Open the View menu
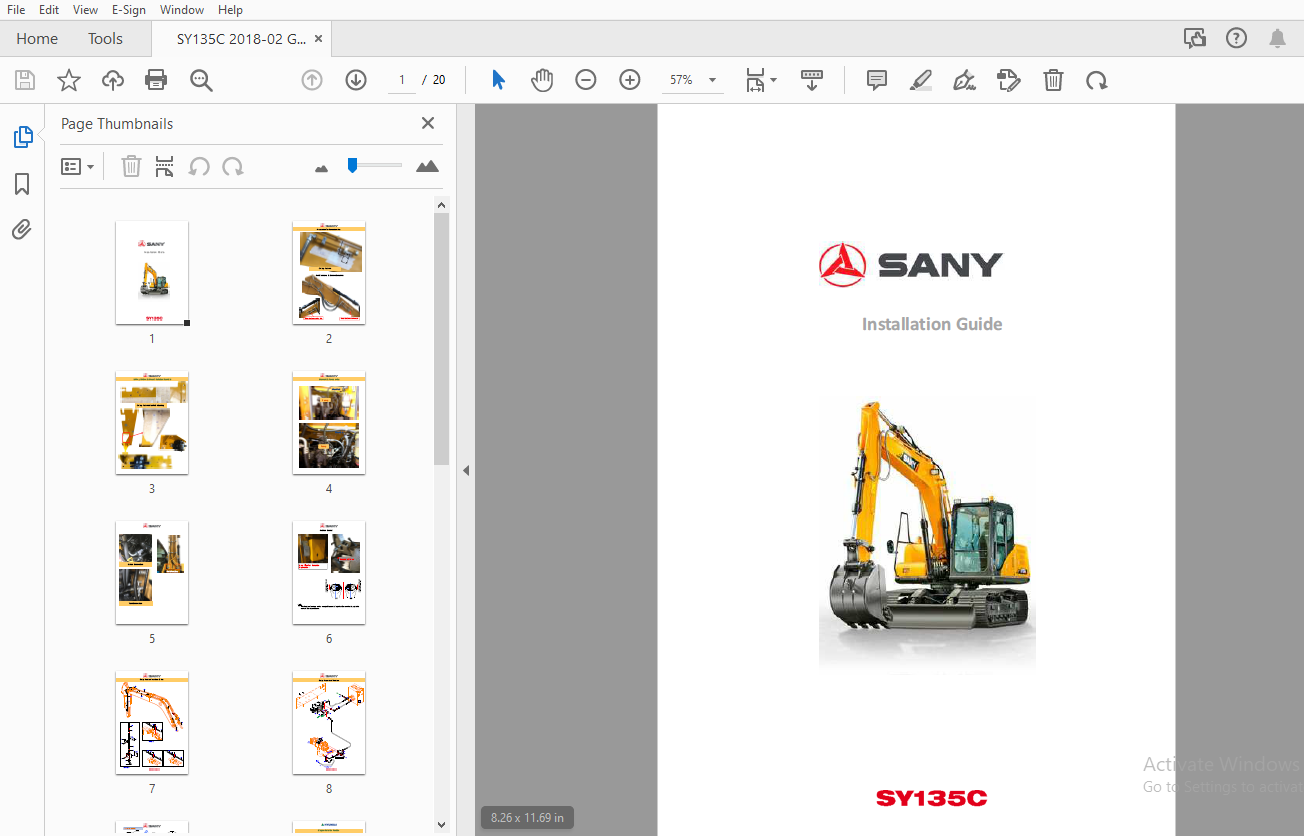Viewport: 1304px width, 836px height. coord(85,9)
